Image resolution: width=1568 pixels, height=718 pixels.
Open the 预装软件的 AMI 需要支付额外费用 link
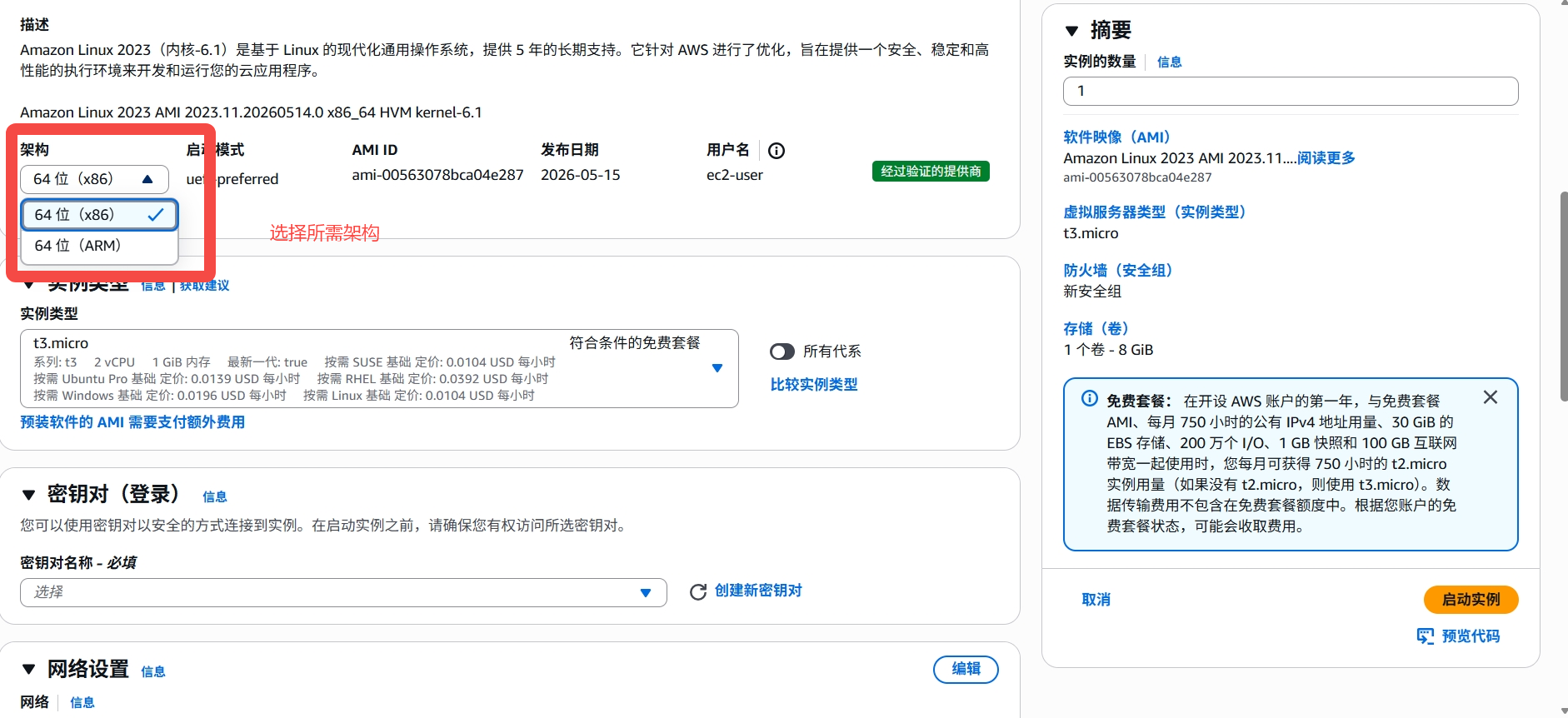click(132, 422)
